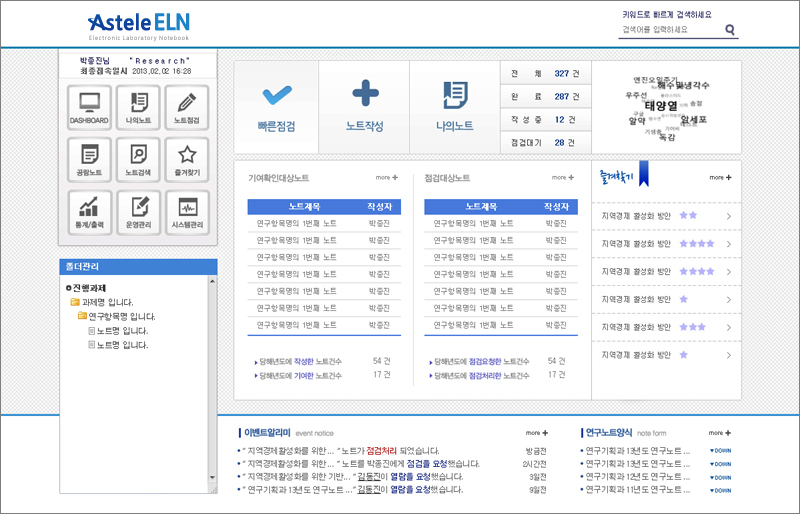Click the 빠른점검 checkmark tile
Viewport: 800px width, 514px height.
pyautogui.click(x=276, y=106)
